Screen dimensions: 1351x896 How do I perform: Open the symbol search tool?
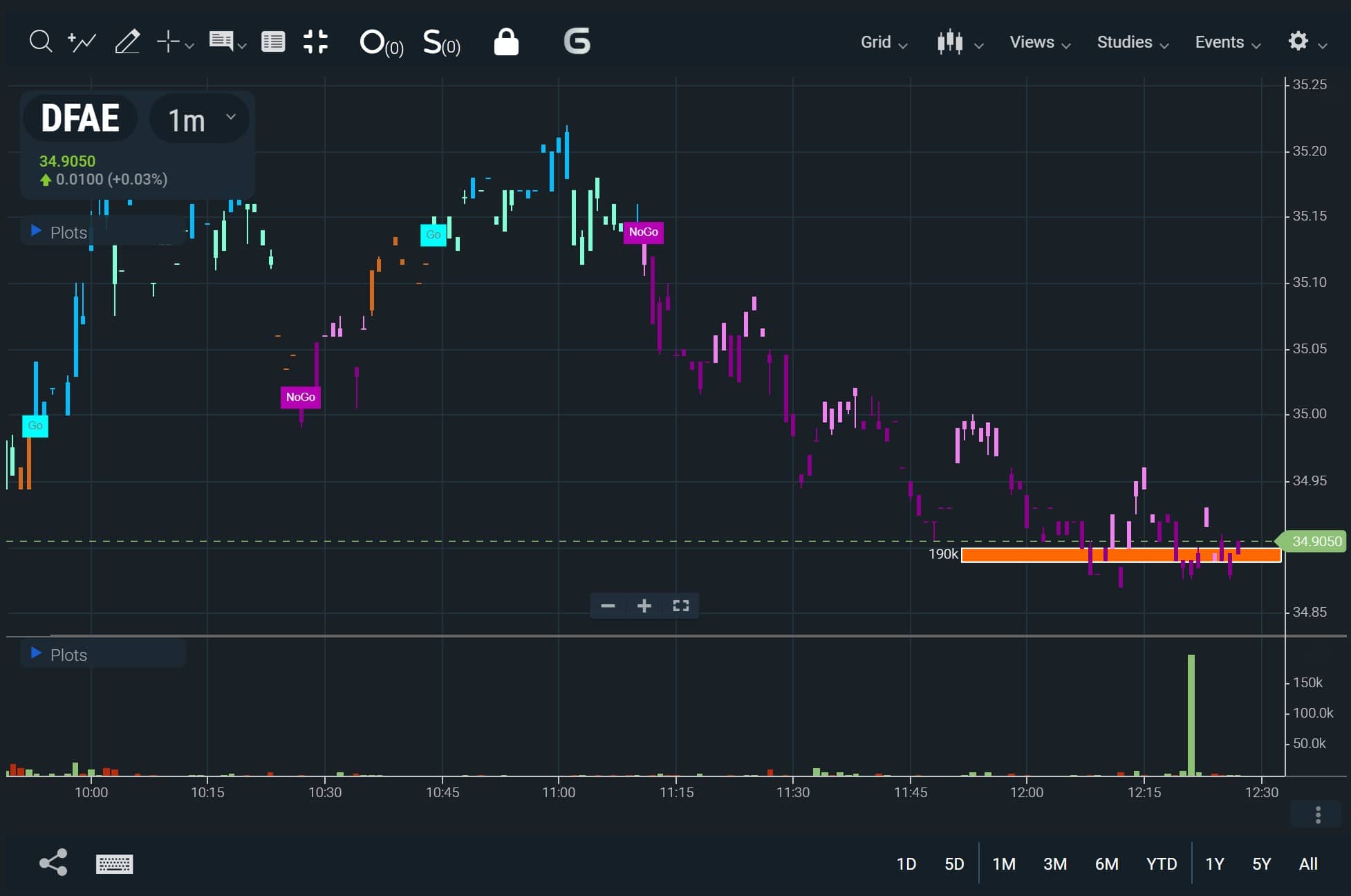[39, 41]
